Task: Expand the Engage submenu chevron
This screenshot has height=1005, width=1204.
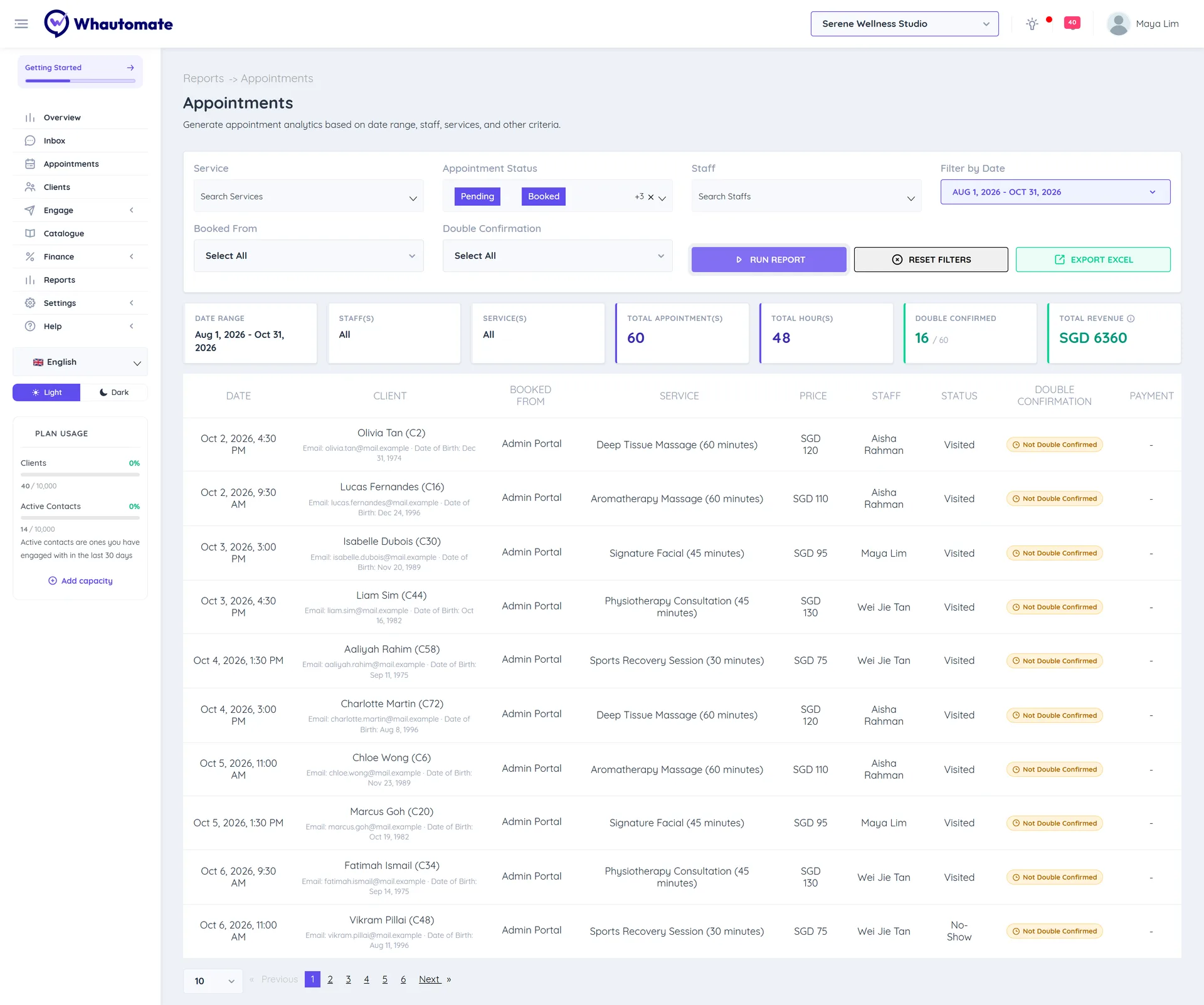Action: (132, 211)
